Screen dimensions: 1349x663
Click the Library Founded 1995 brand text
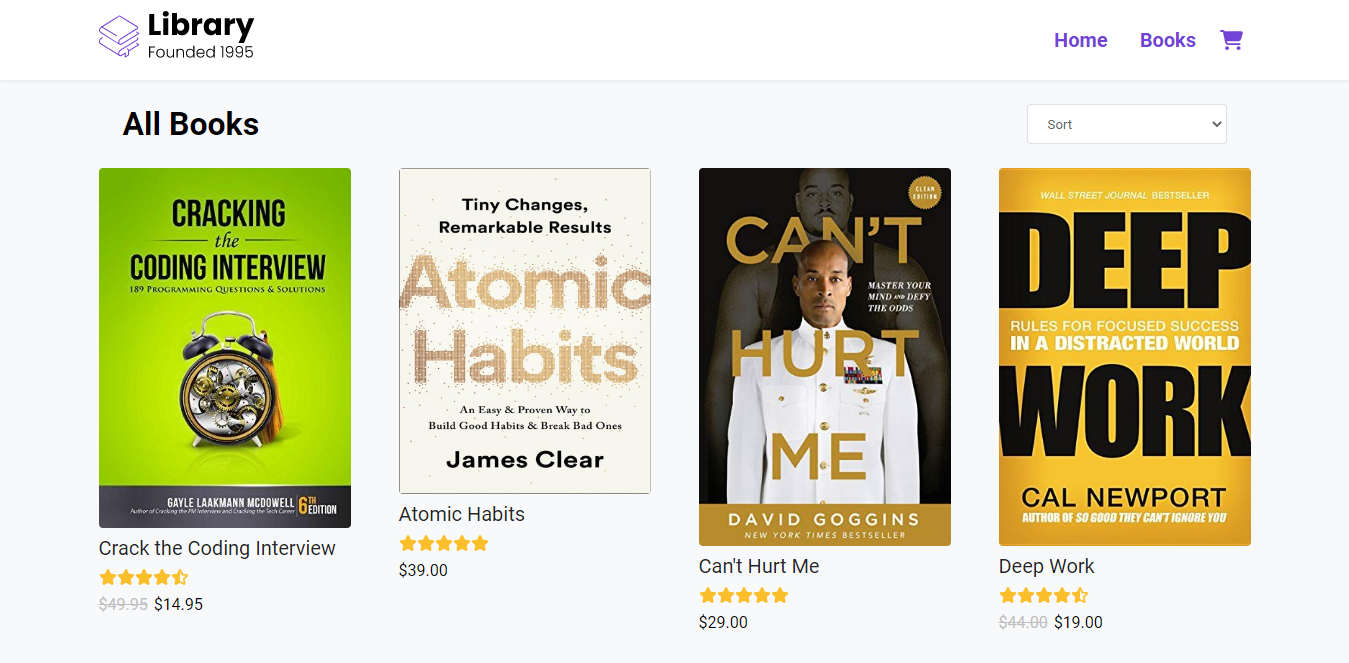coord(200,36)
